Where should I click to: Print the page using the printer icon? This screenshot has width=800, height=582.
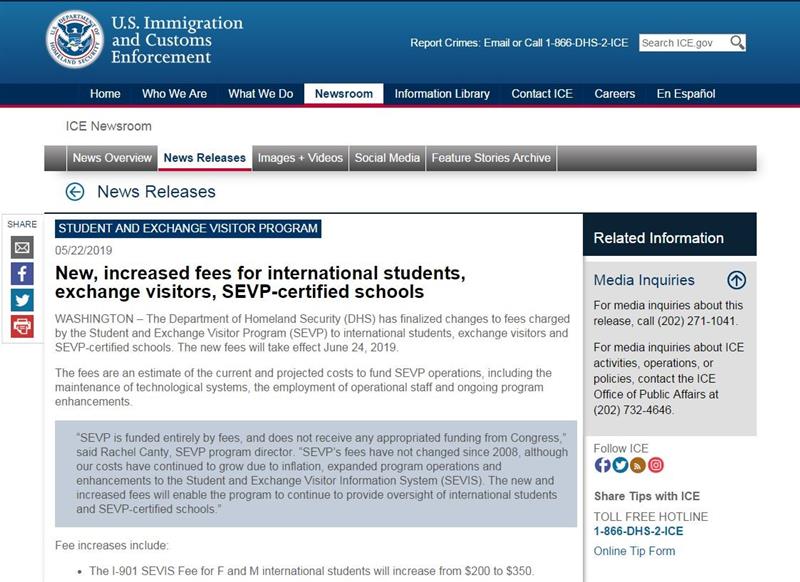[x=22, y=325]
